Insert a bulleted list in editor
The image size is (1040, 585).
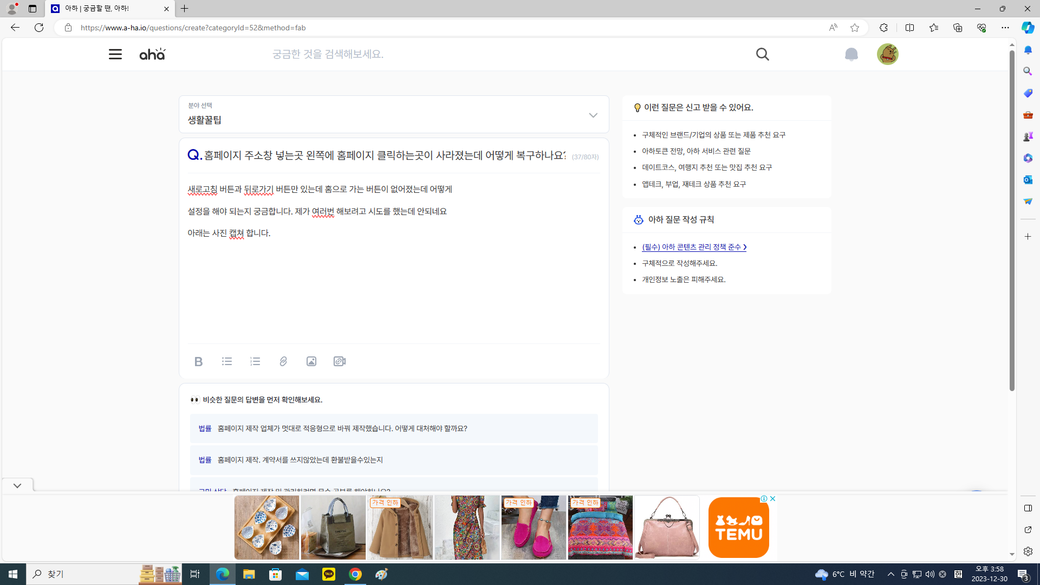[227, 362]
